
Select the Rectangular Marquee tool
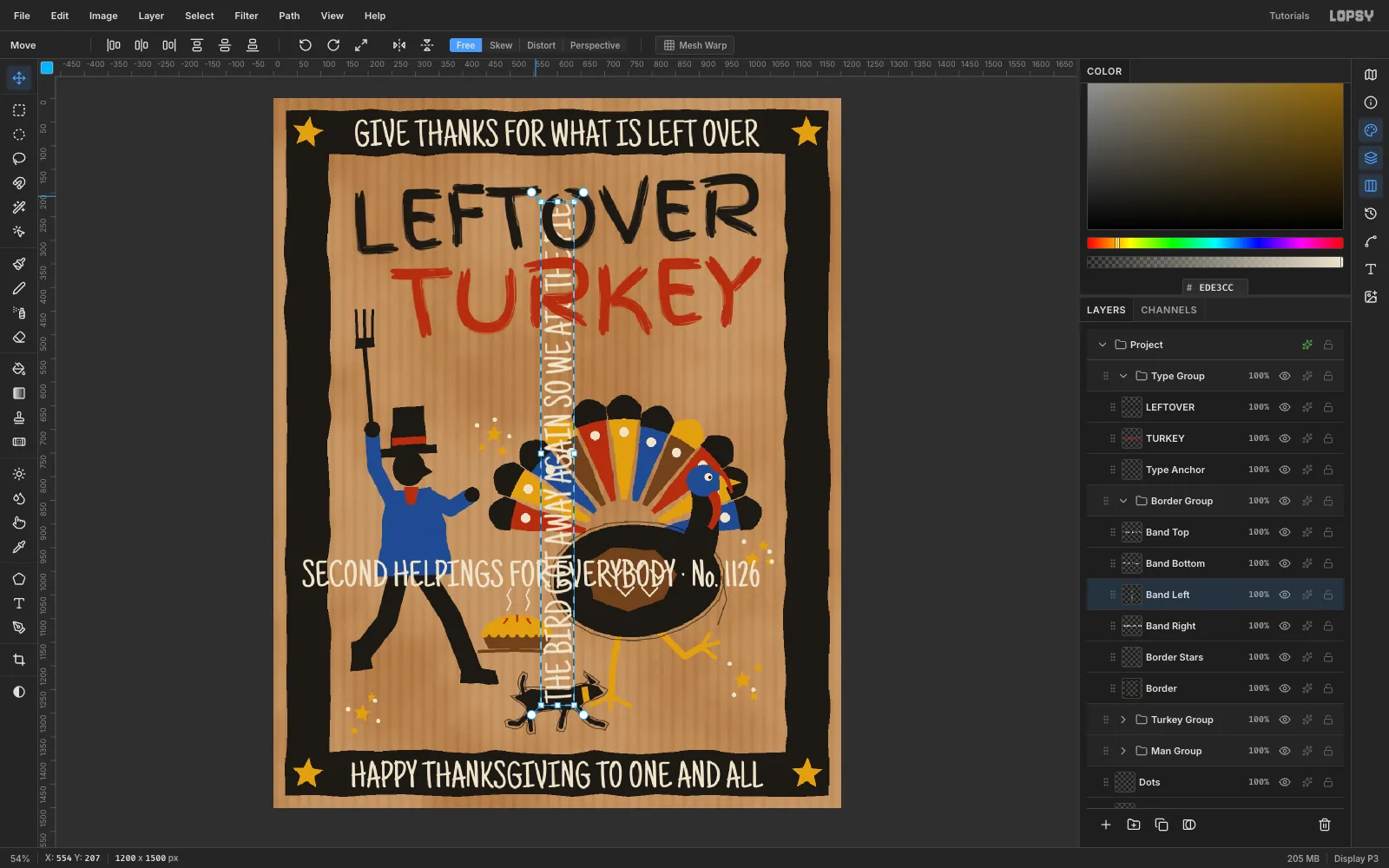point(19,110)
